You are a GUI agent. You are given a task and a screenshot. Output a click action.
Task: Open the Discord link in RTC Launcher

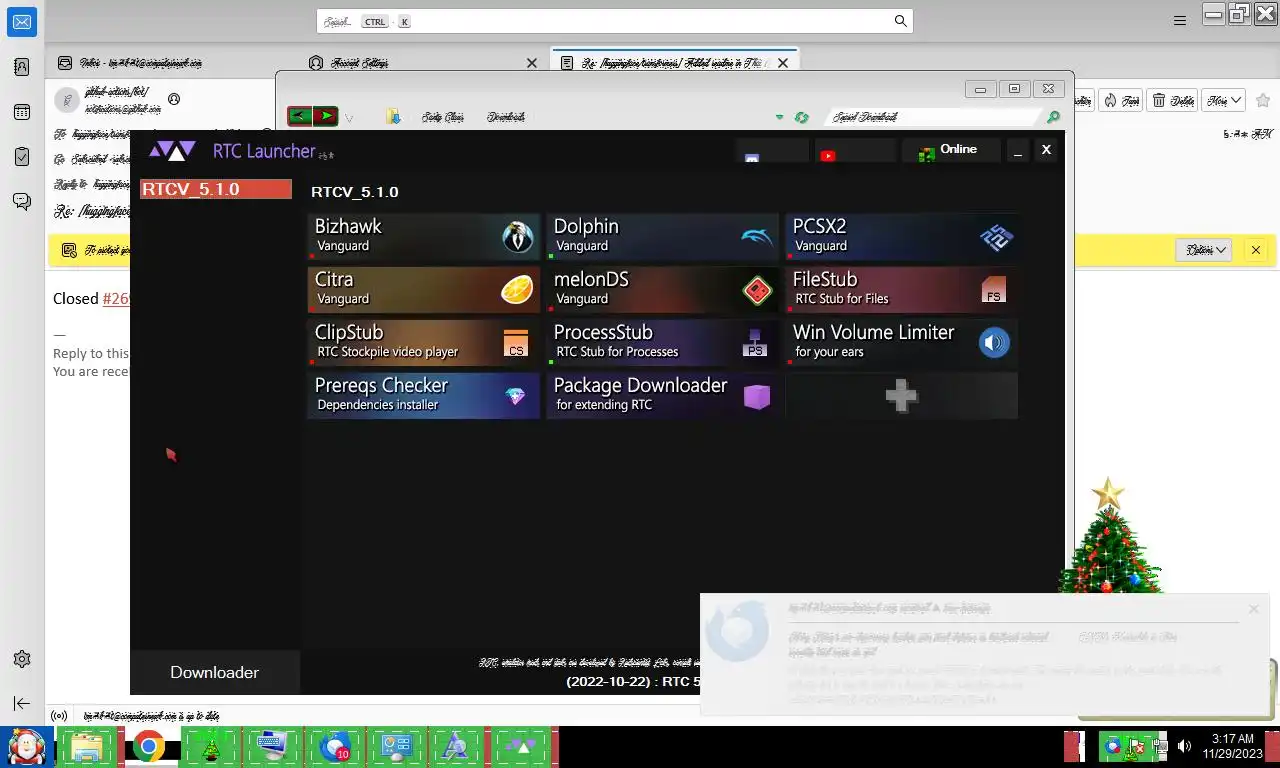[x=771, y=152]
